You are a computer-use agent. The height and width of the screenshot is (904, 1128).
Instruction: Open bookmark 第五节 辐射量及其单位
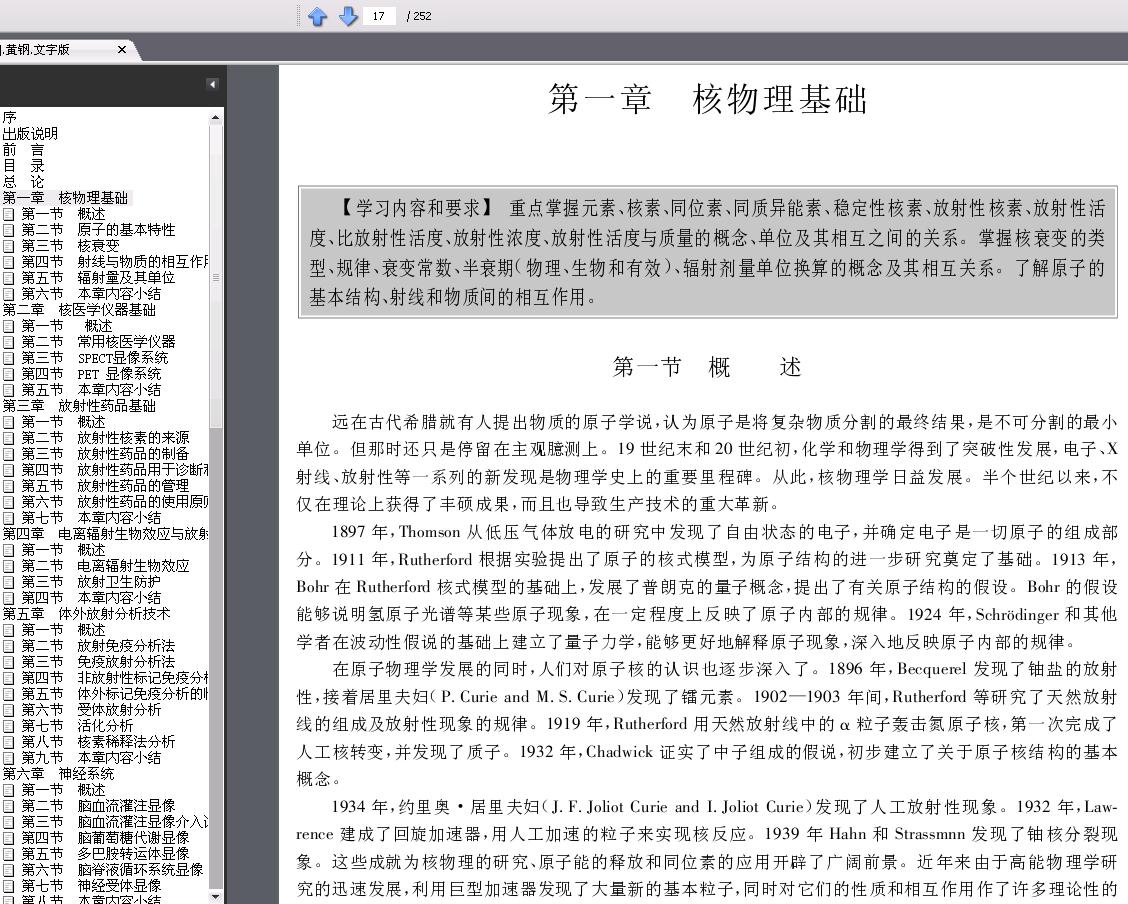tap(98, 278)
